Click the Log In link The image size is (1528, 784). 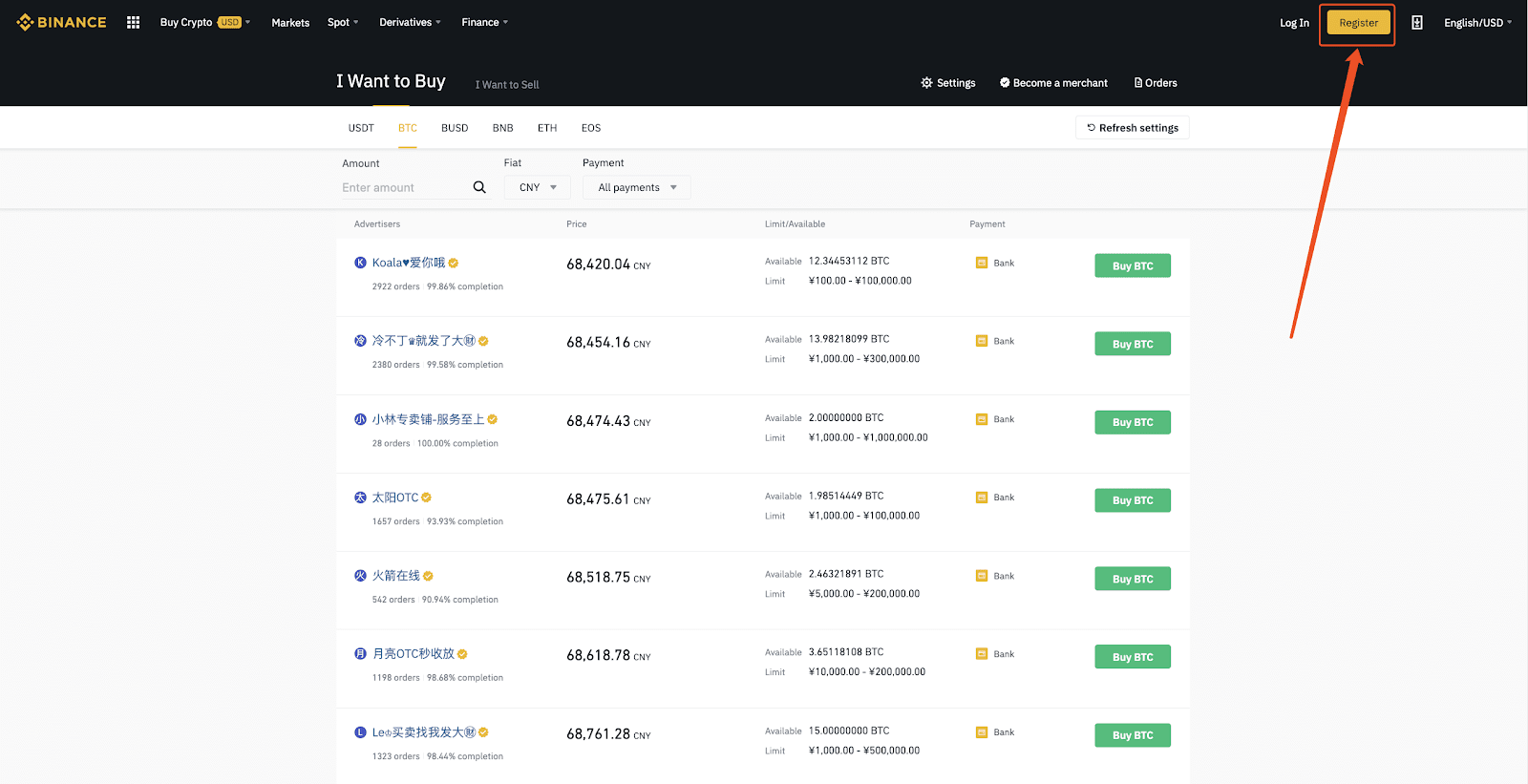click(x=1294, y=23)
